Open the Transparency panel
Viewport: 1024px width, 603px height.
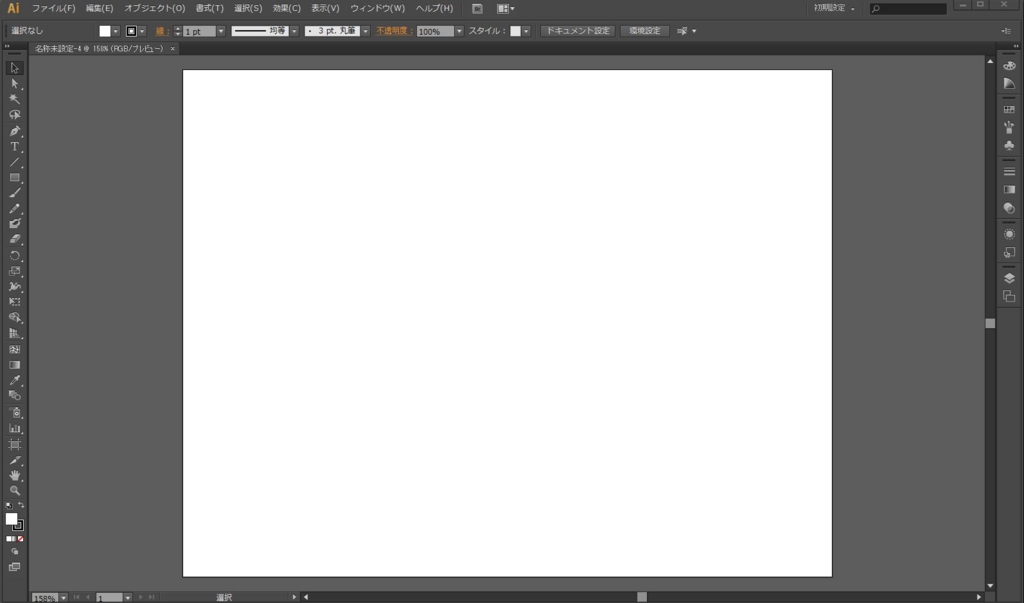[x=1009, y=208]
